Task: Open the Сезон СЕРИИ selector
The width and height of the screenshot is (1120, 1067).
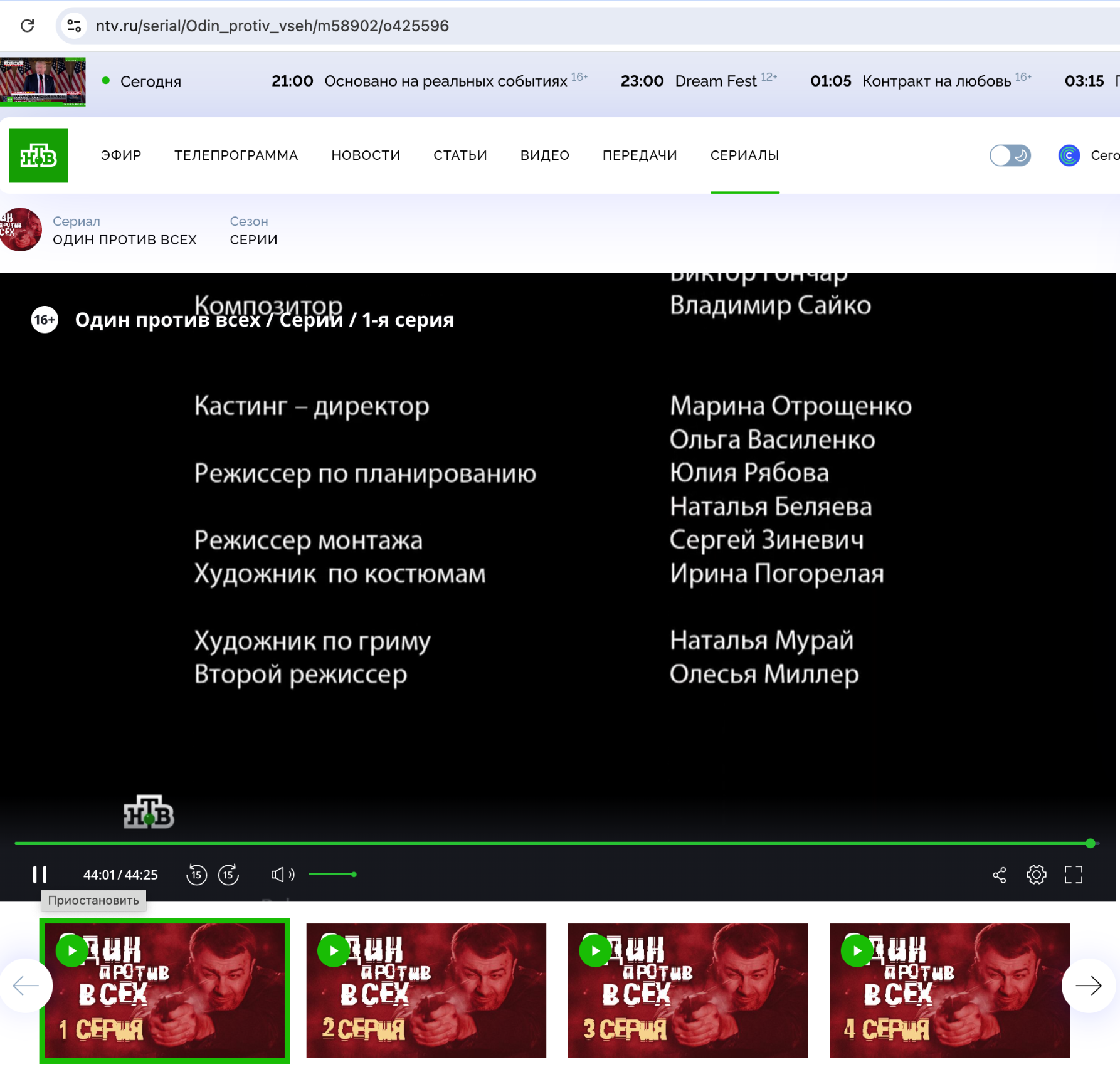Action: click(253, 231)
